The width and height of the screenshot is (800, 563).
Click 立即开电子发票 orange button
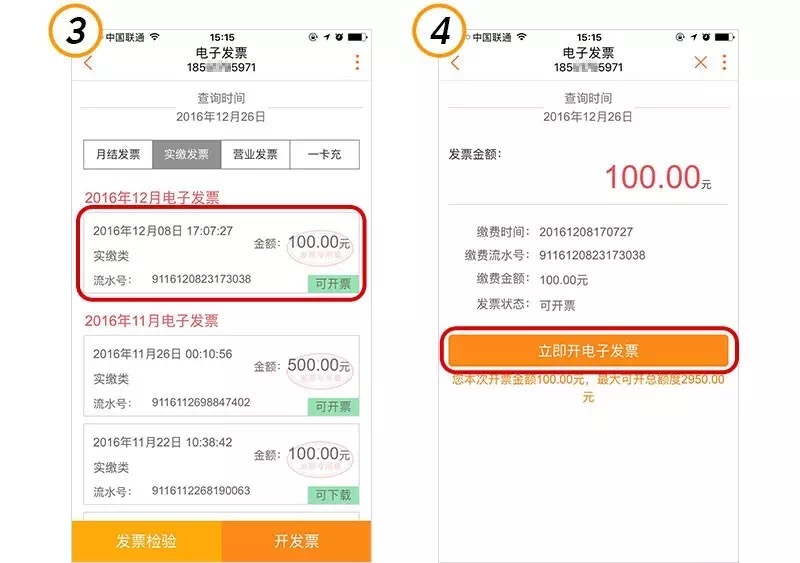[x=588, y=351]
